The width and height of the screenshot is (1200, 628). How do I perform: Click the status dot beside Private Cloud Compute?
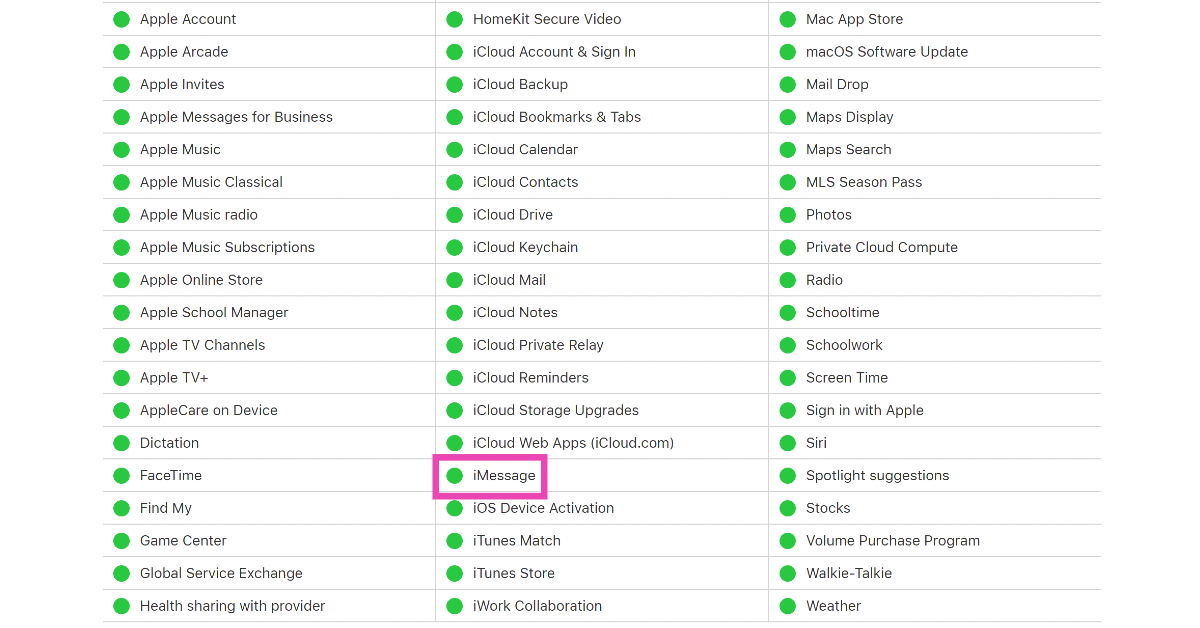(x=787, y=247)
